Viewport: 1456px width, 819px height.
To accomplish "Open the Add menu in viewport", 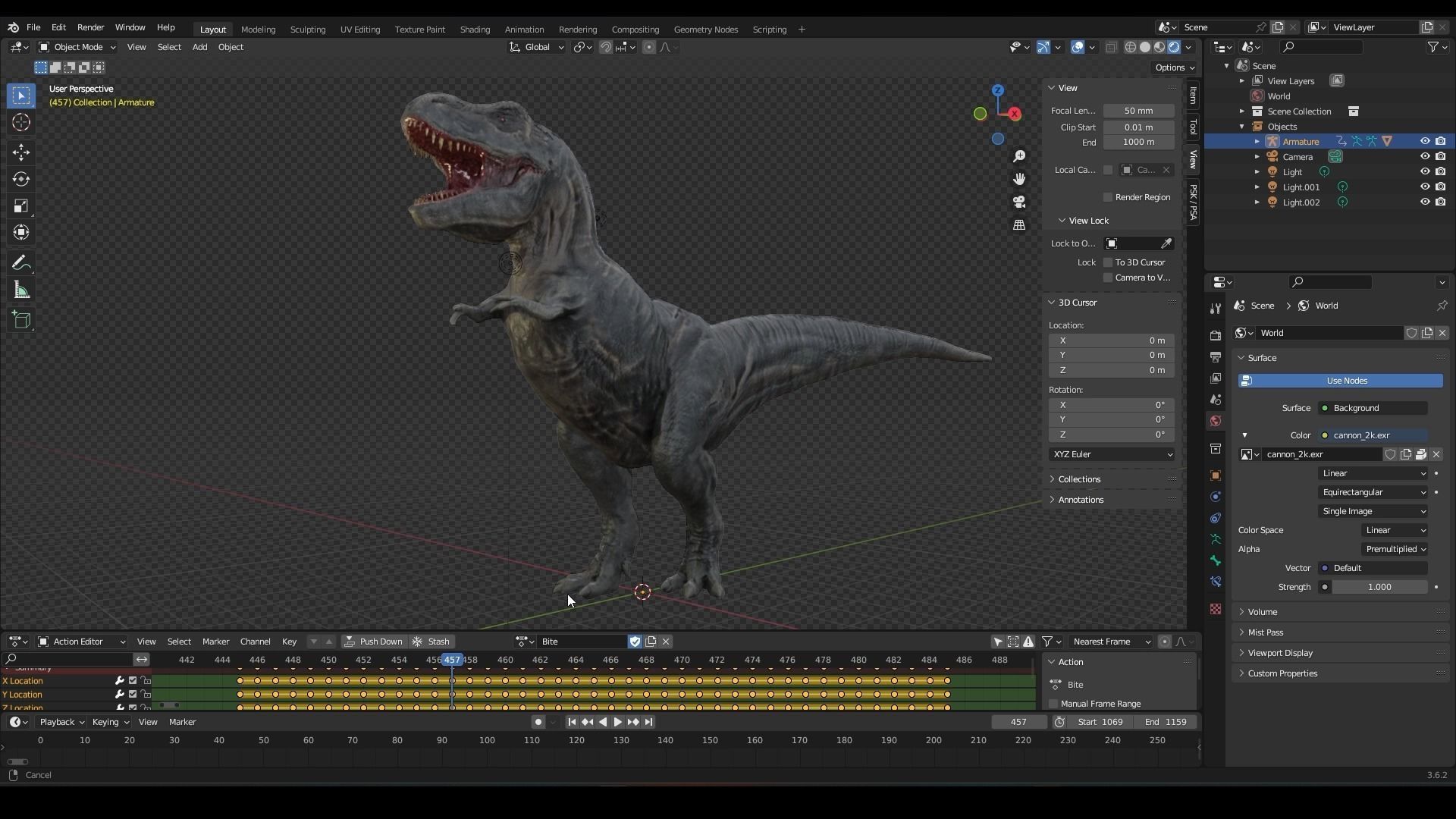I will pos(199,47).
